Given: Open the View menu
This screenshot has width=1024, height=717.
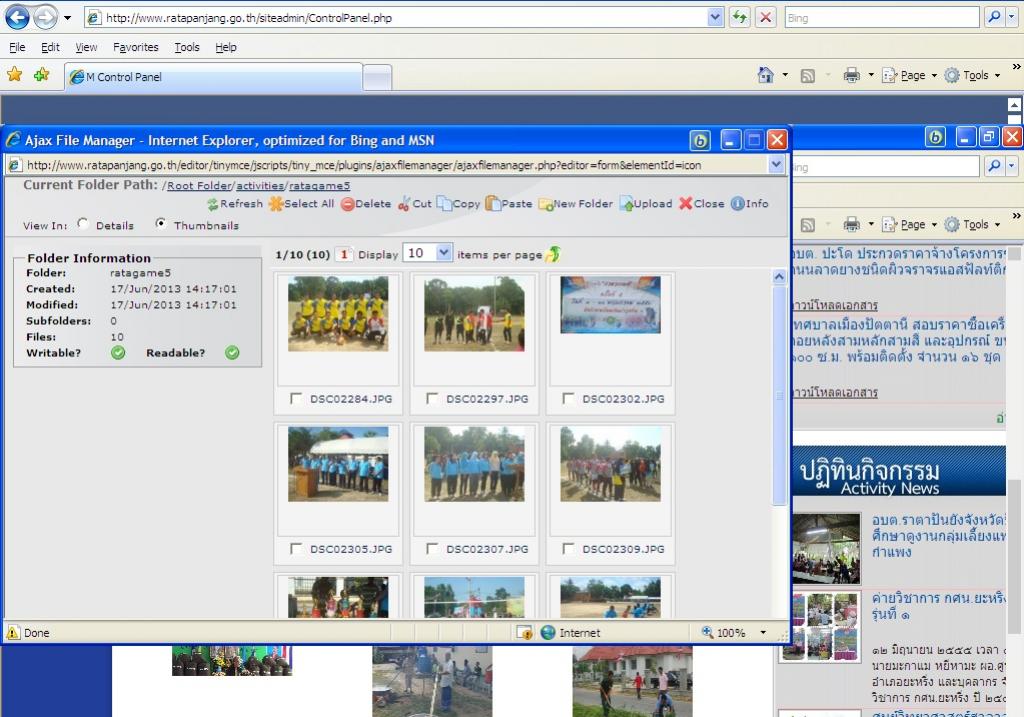Looking at the screenshot, I should 86,47.
